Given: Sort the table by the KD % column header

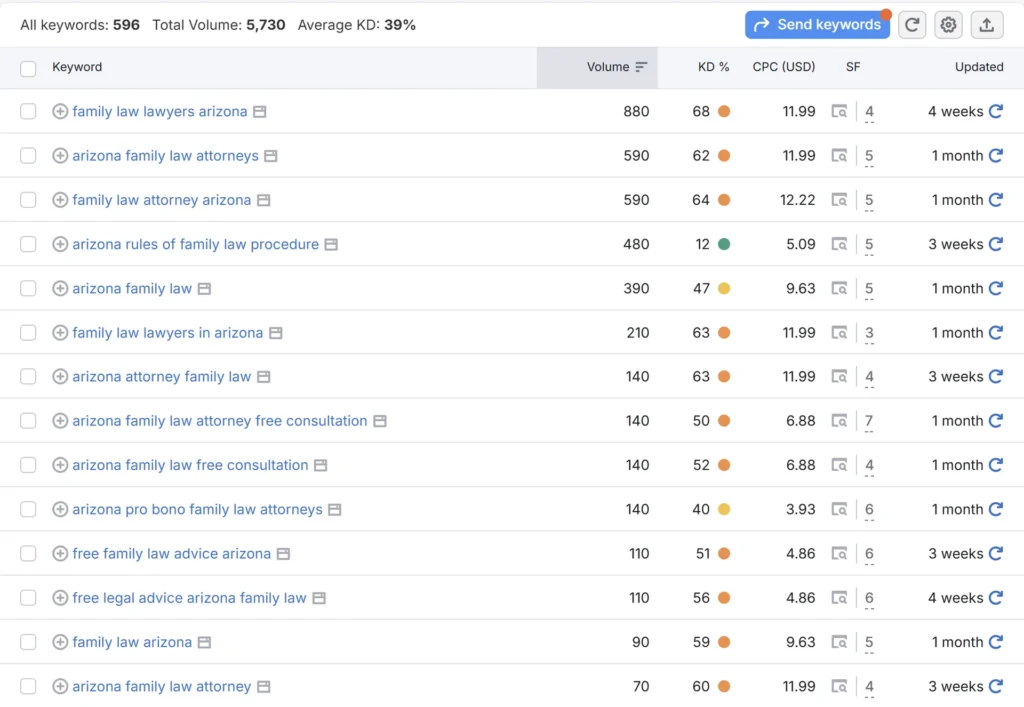Looking at the screenshot, I should point(714,67).
